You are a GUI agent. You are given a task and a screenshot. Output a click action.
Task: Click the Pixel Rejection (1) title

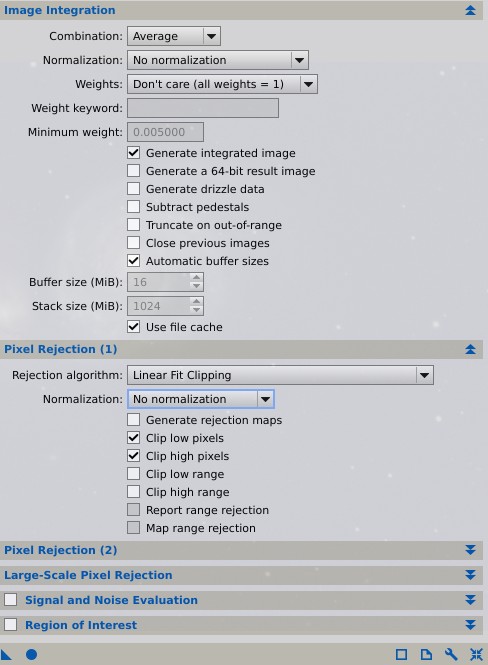[61, 349]
